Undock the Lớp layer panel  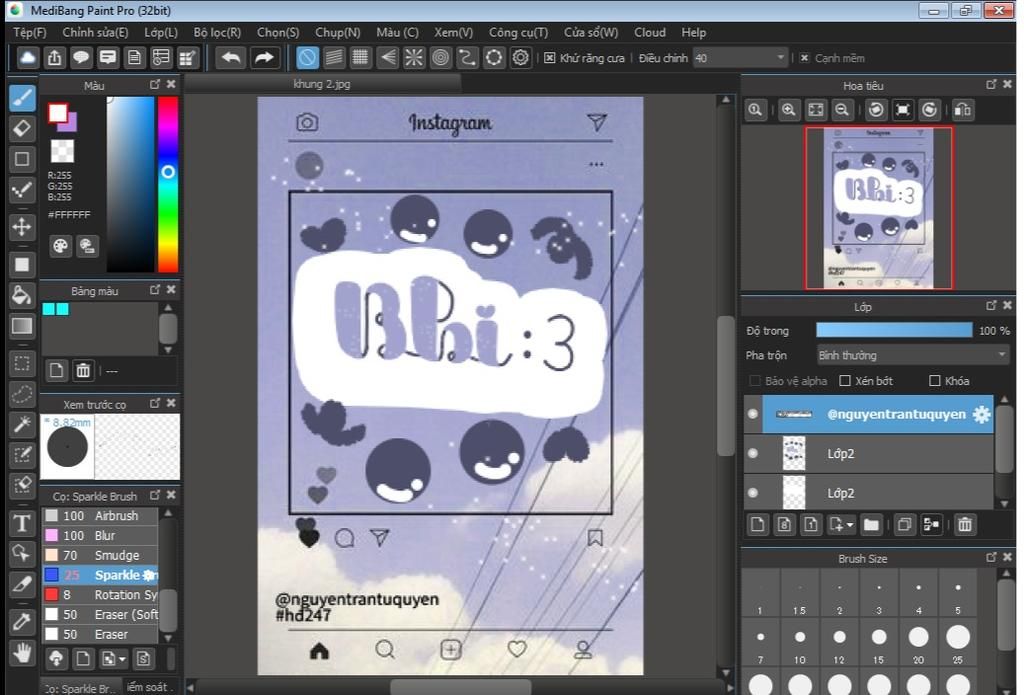991,305
